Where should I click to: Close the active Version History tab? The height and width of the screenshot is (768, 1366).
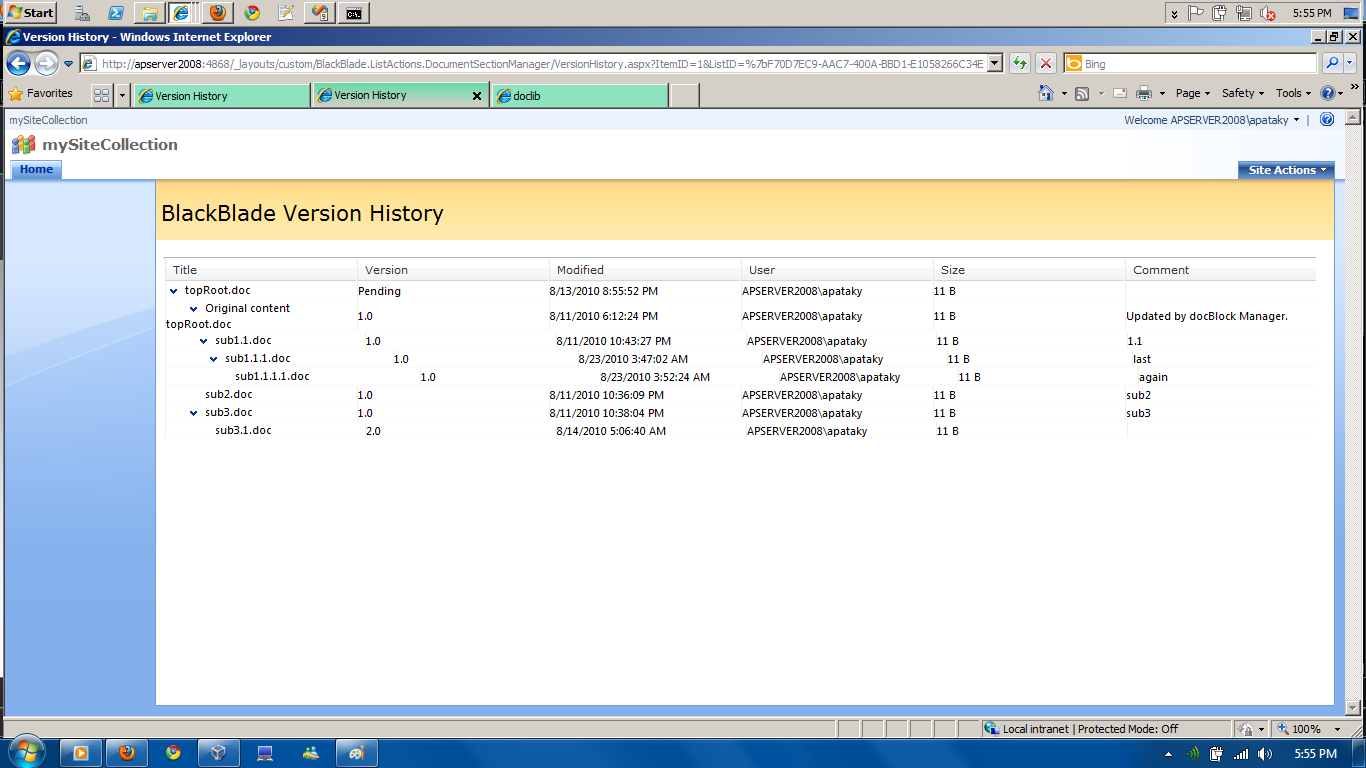click(476, 96)
